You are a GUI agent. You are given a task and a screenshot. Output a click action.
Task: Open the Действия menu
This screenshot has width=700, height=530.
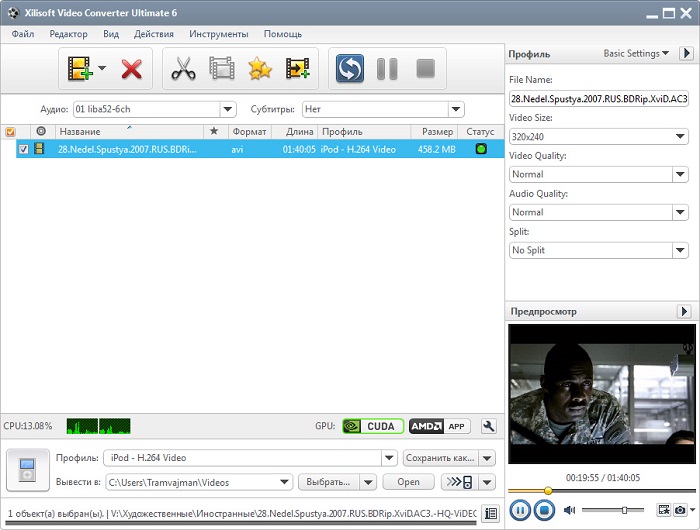tap(154, 34)
